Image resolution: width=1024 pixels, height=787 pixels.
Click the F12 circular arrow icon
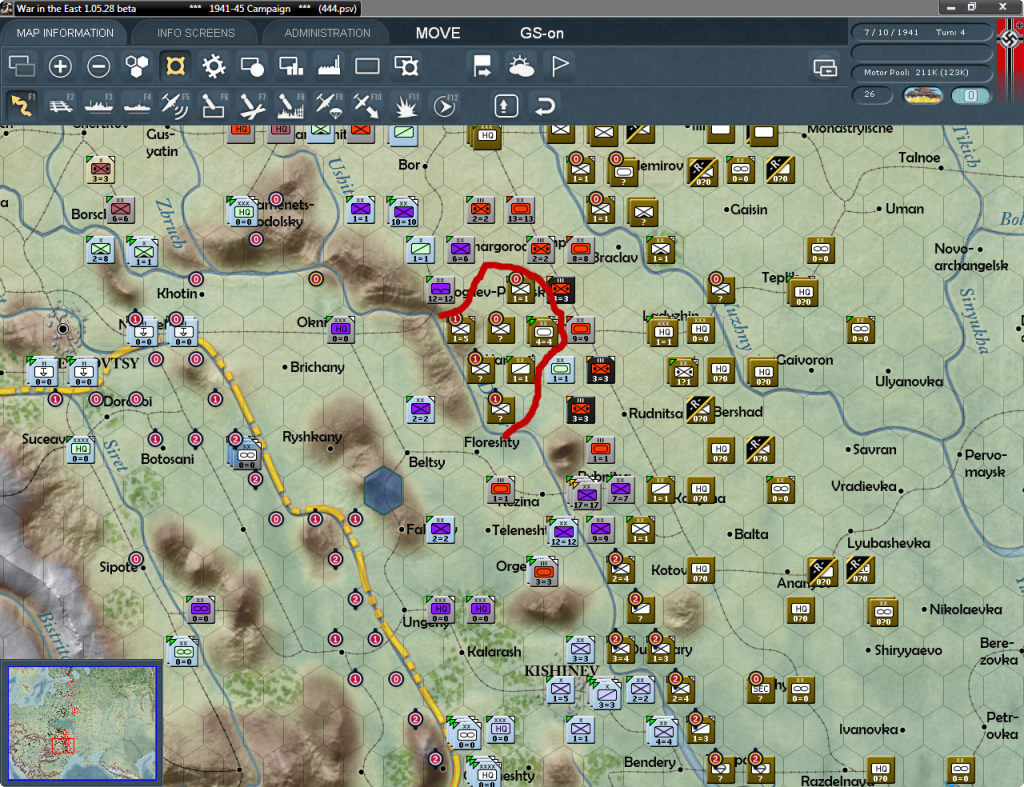click(x=445, y=105)
